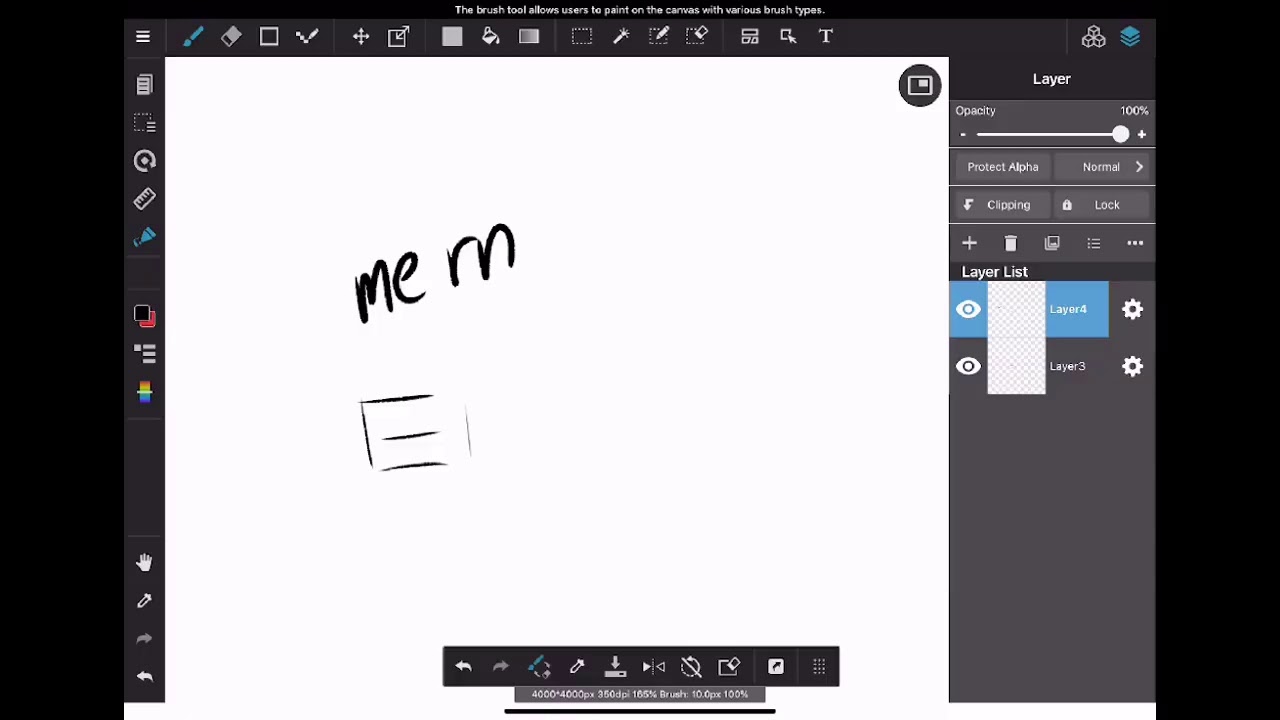Open the layer list options menu
Image resolution: width=1280 pixels, height=720 pixels.
1094,243
